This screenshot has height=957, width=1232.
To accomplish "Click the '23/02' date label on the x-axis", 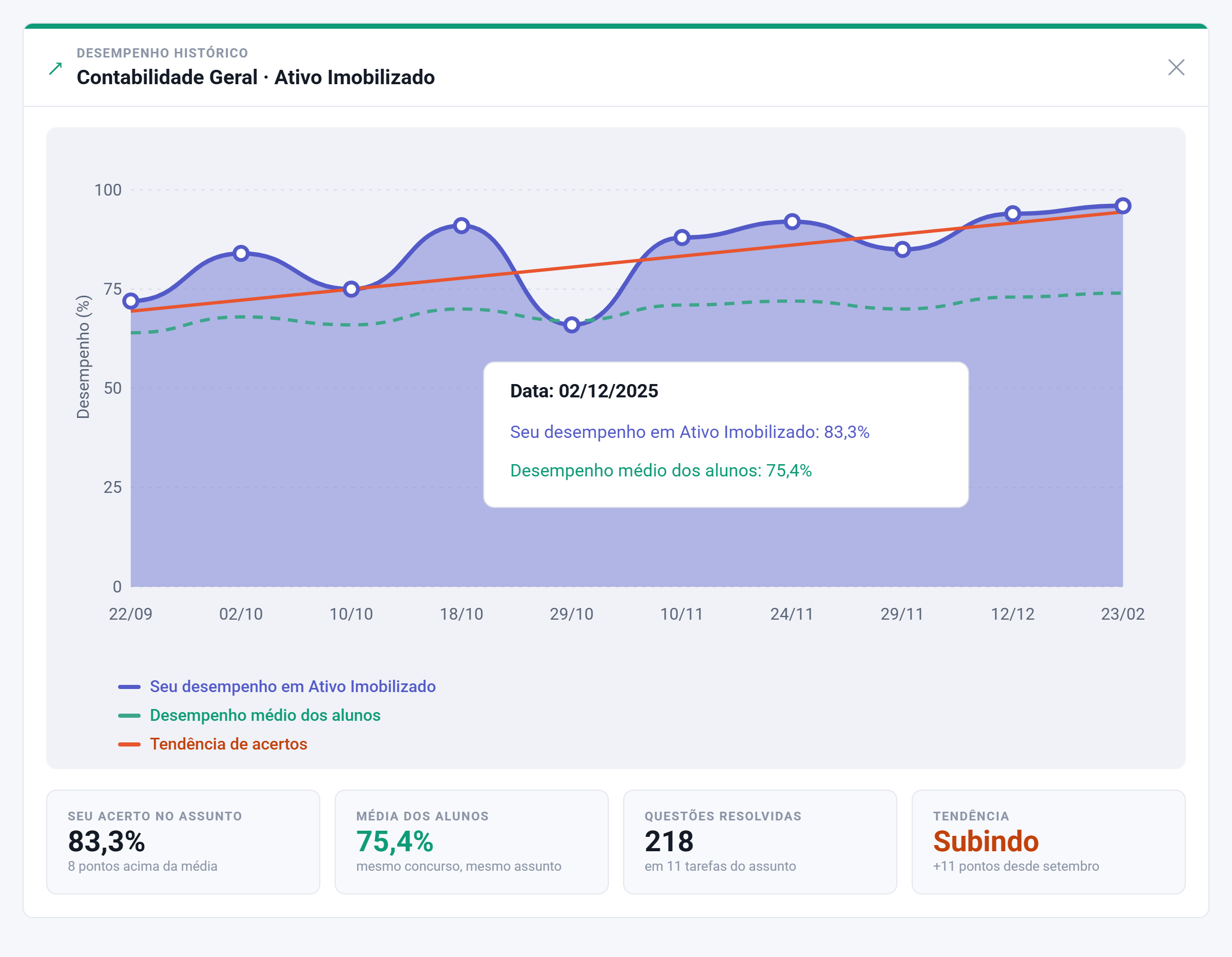I will tap(1123, 614).
